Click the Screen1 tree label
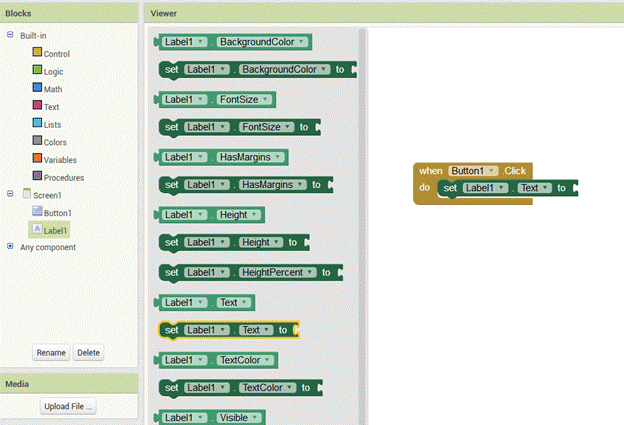The height and width of the screenshot is (425, 624). (47, 195)
